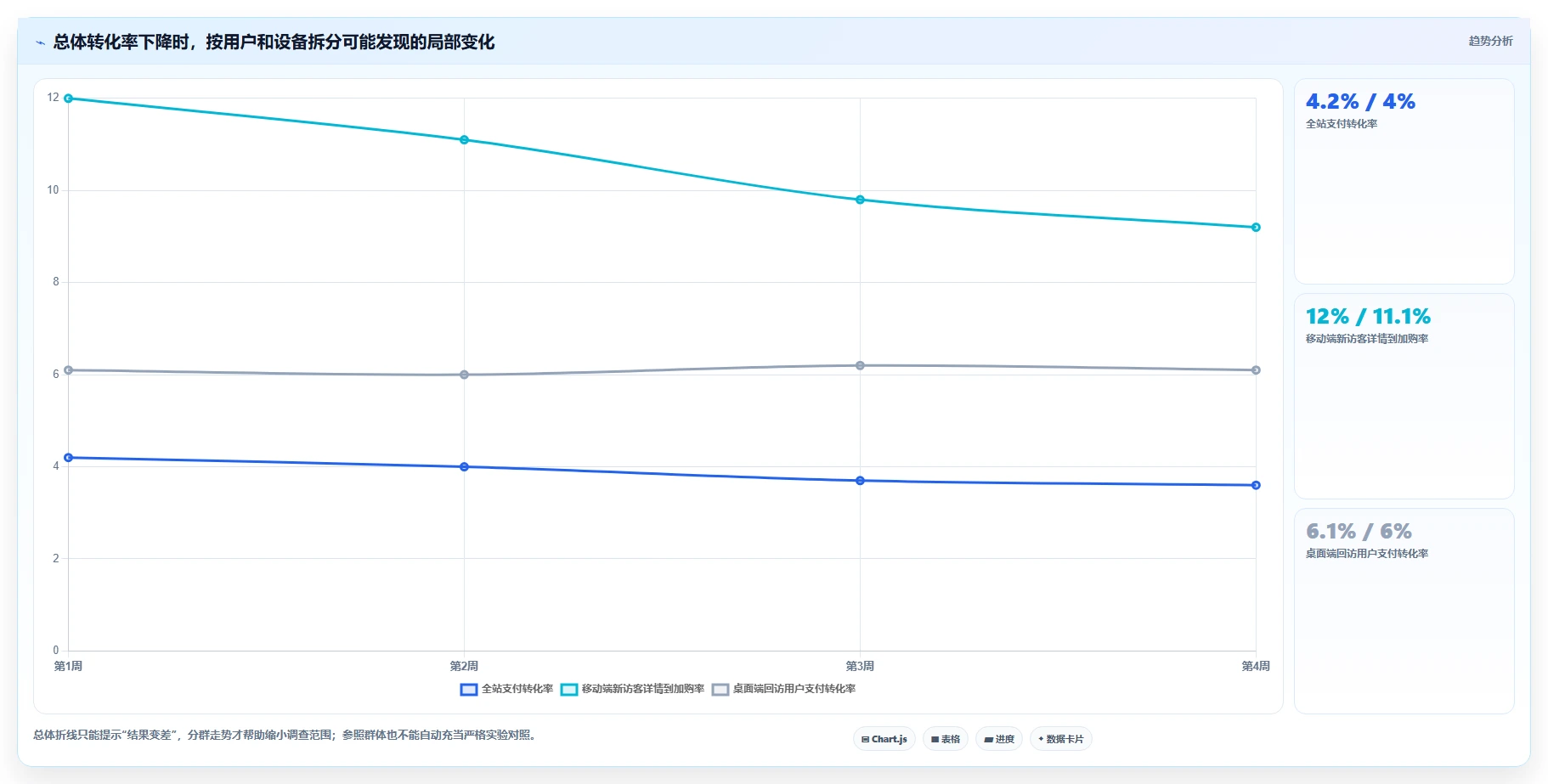Screen dimensions: 1548x784
Task: Toggle the 全站支付转化率 legend item
Action: pyautogui.click(x=506, y=689)
